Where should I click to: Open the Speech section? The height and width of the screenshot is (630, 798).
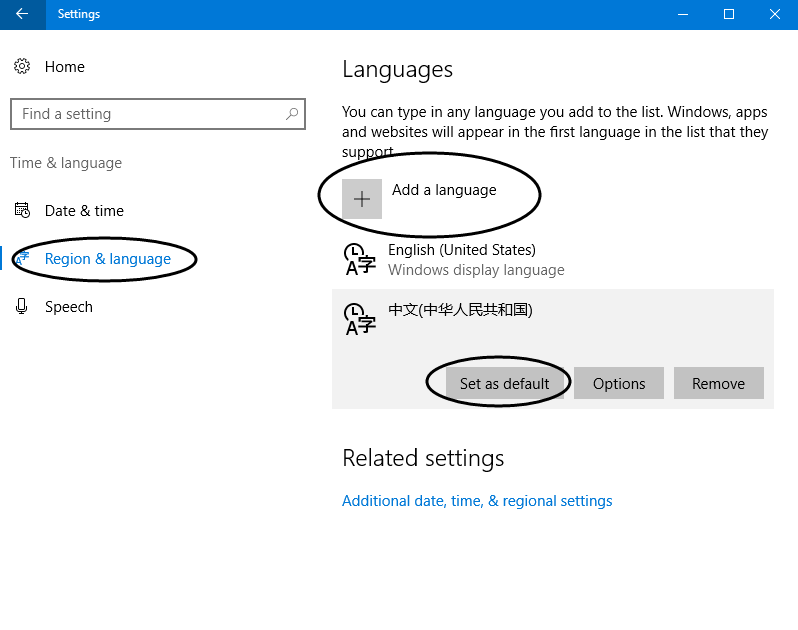click(69, 307)
